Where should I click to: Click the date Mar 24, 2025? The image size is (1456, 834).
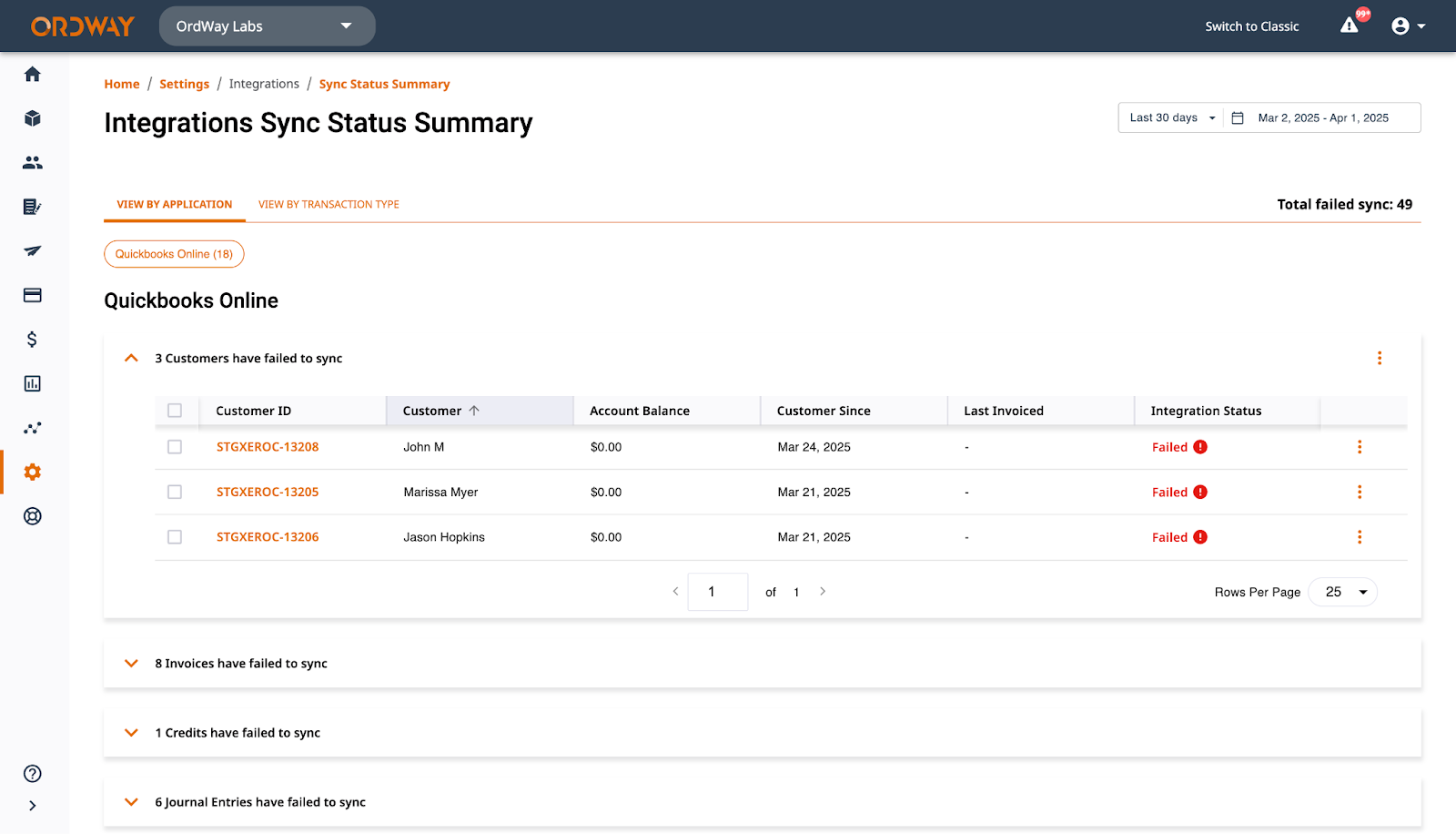click(814, 447)
